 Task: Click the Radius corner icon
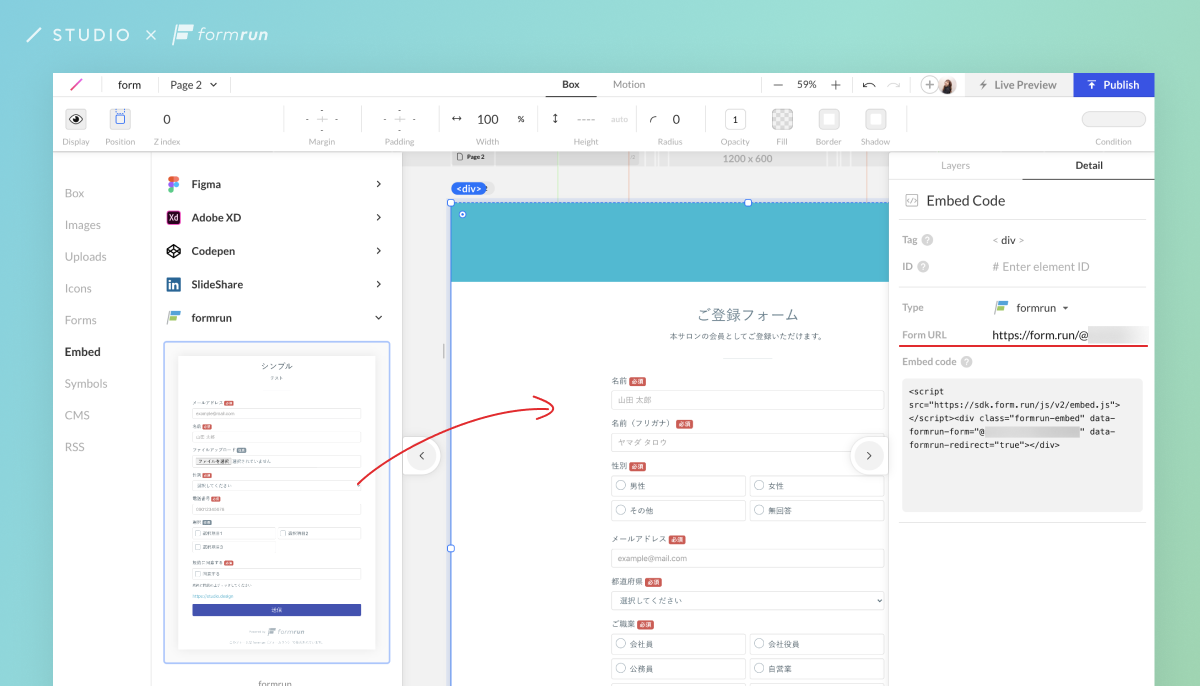click(653, 119)
